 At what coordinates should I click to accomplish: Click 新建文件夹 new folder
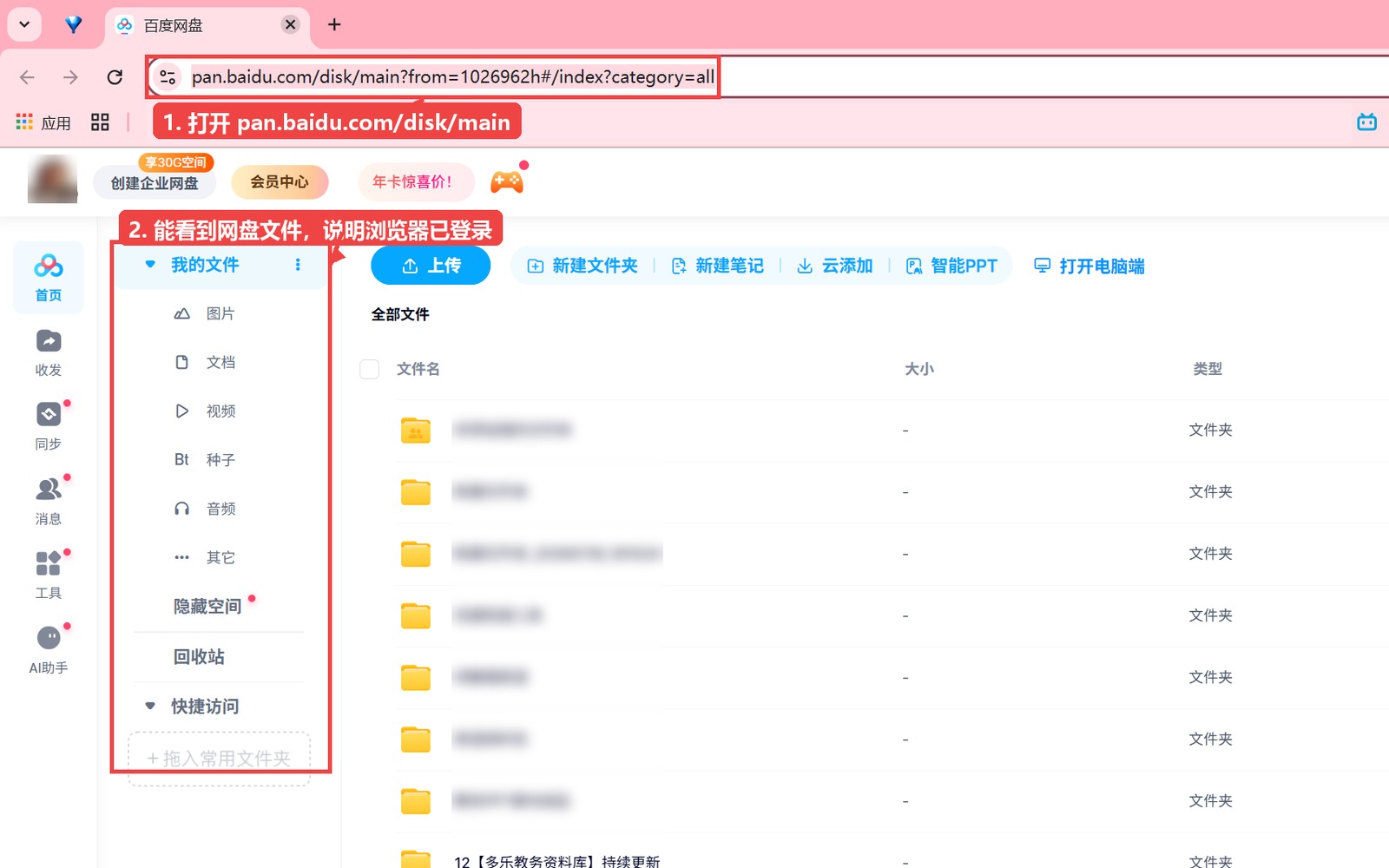click(x=583, y=266)
